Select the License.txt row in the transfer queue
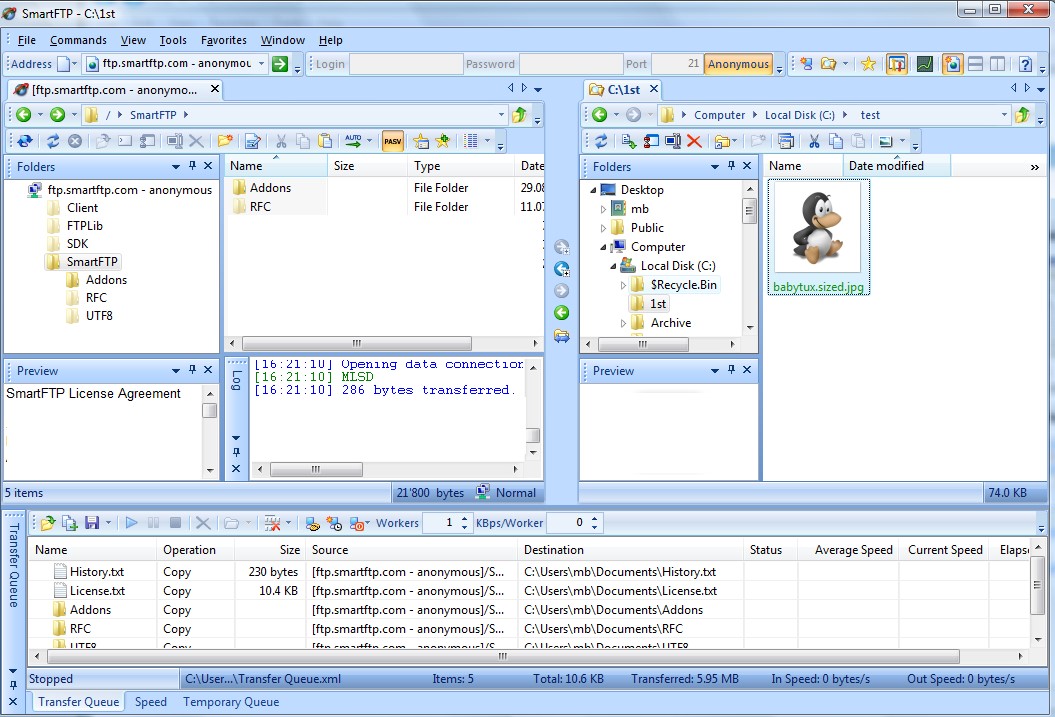This screenshot has height=717, width=1055. [x=528, y=591]
